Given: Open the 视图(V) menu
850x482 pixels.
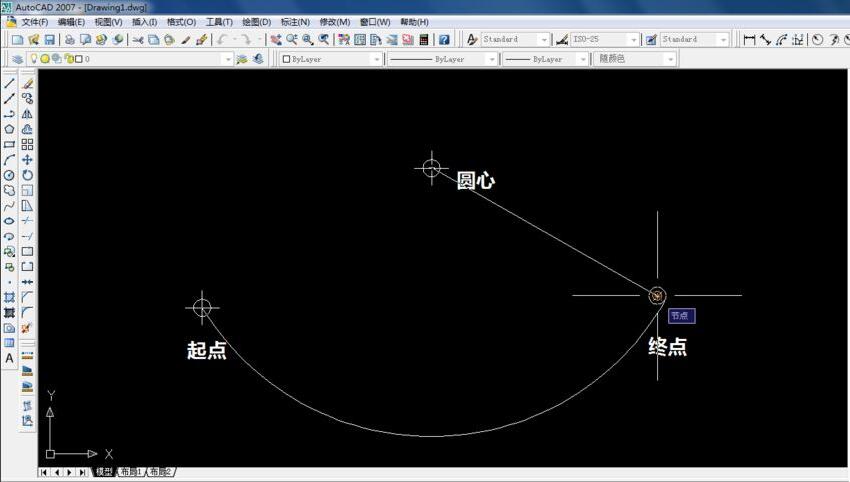Looking at the screenshot, I should [108, 22].
